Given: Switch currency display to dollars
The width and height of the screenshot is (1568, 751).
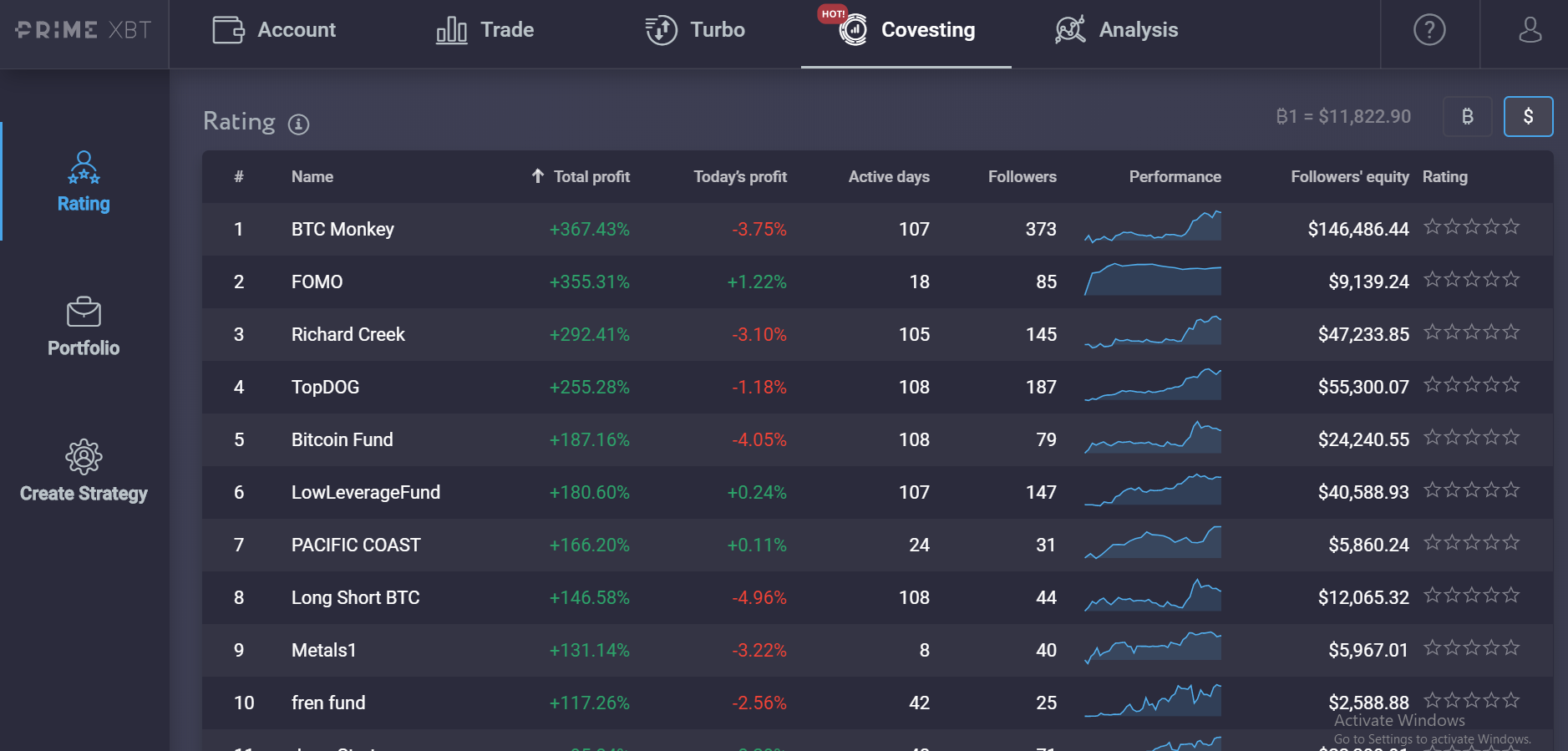Looking at the screenshot, I should coord(1528,116).
